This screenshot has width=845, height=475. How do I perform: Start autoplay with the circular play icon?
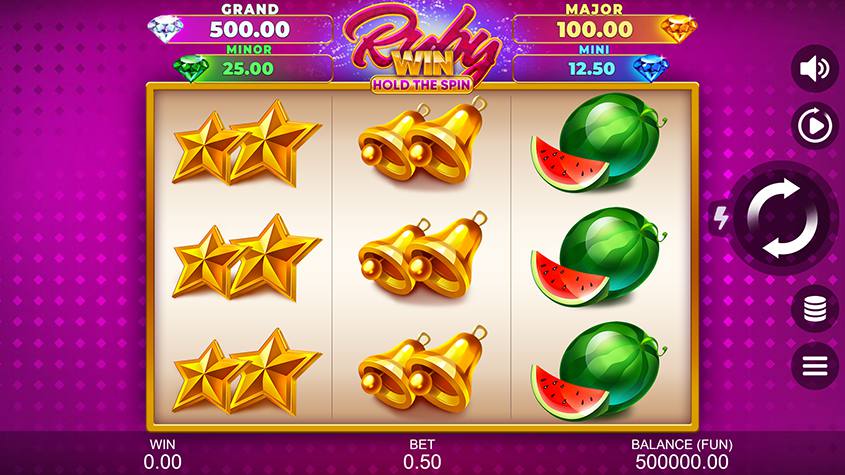[815, 126]
